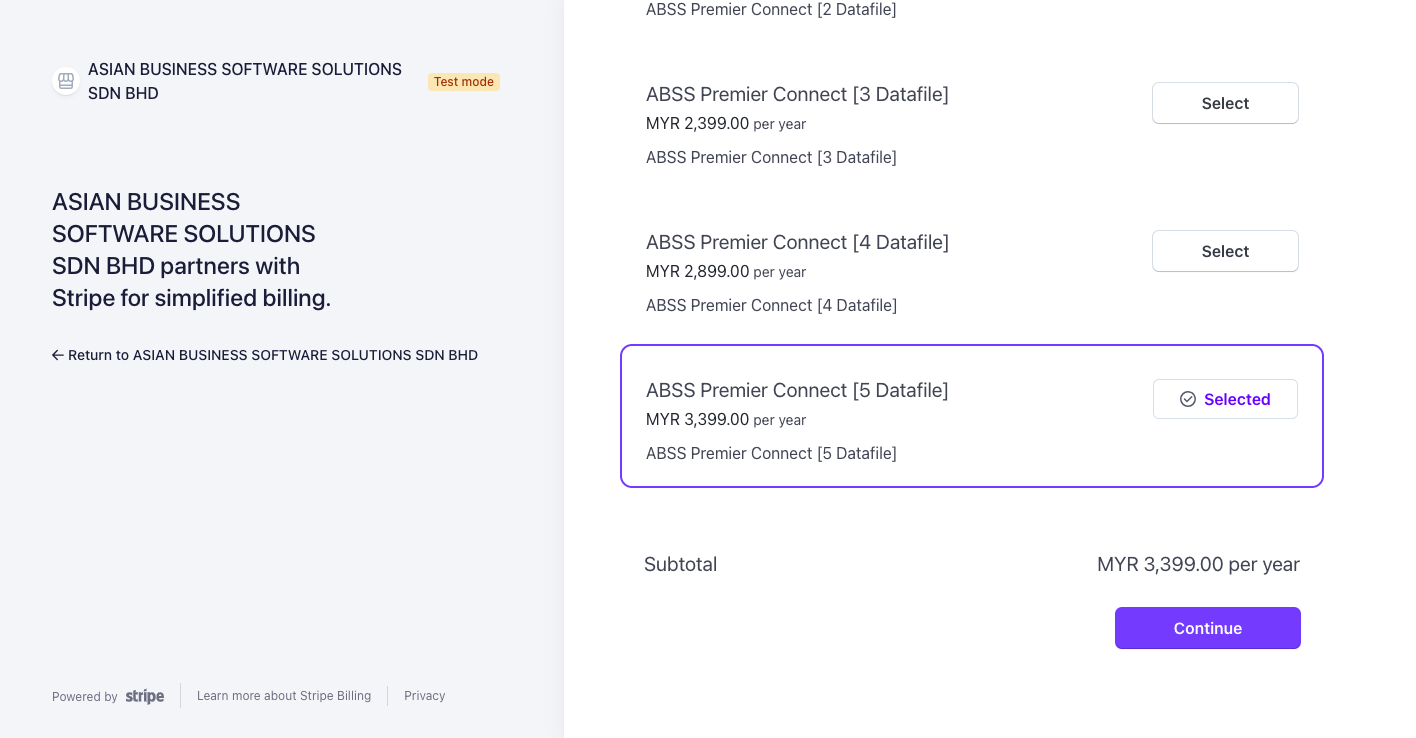Click the Stripe logo in the footer

[x=145, y=696]
